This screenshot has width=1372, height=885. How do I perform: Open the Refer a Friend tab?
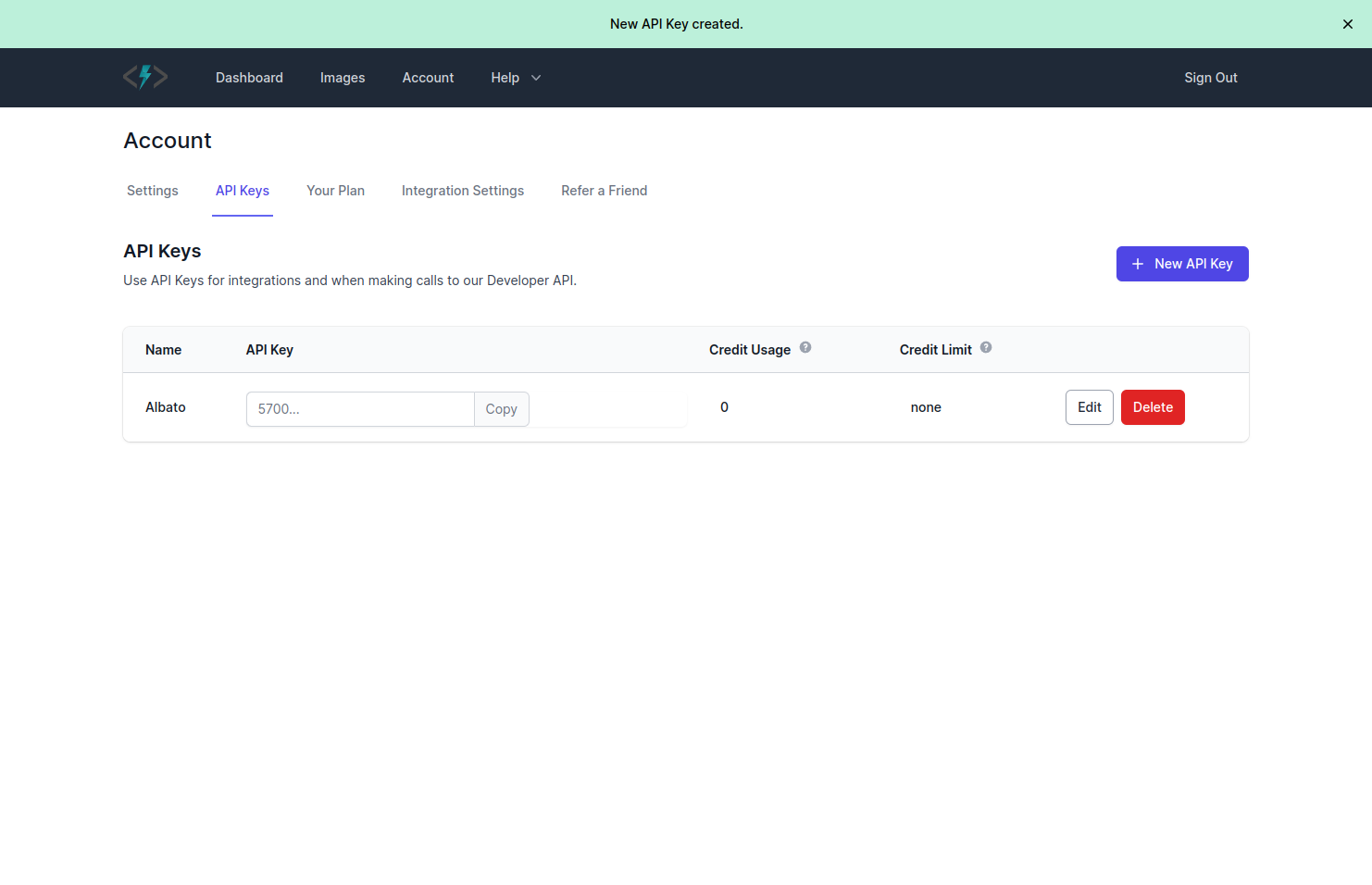[x=605, y=191]
